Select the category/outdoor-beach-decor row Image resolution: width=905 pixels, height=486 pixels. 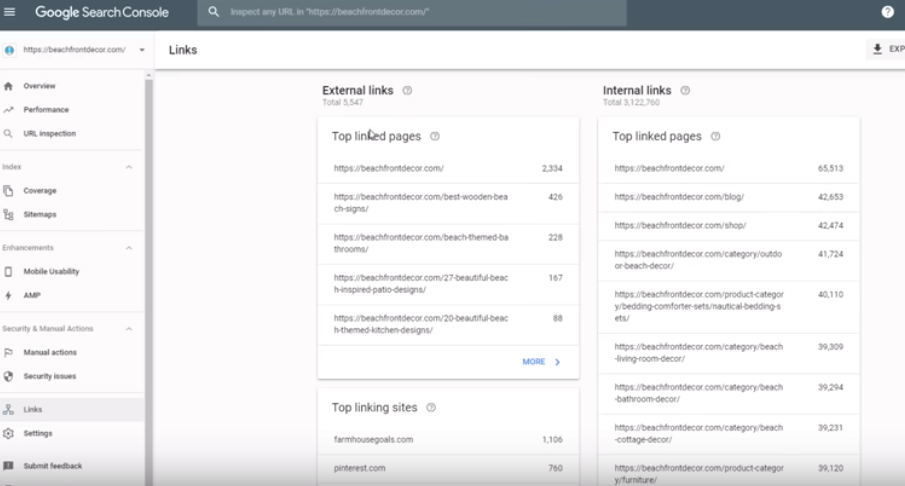[x=728, y=260]
